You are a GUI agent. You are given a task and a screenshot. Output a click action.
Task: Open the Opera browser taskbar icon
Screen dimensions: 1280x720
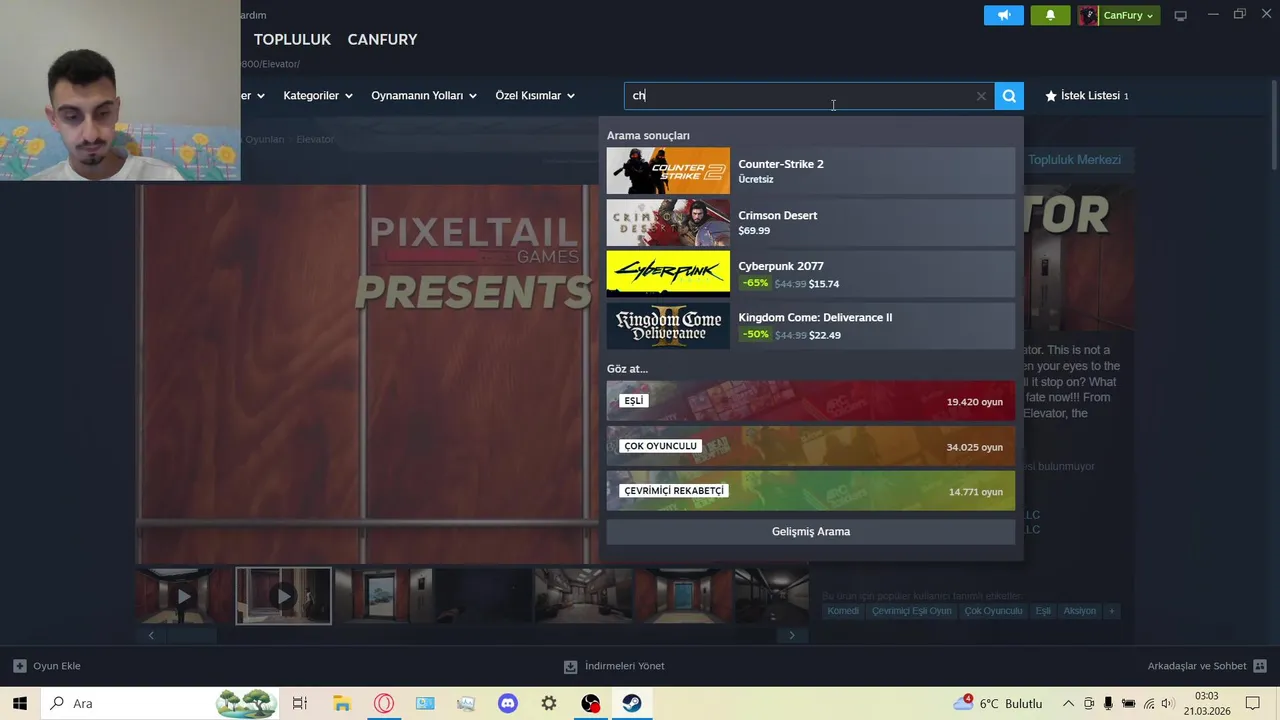[383, 703]
